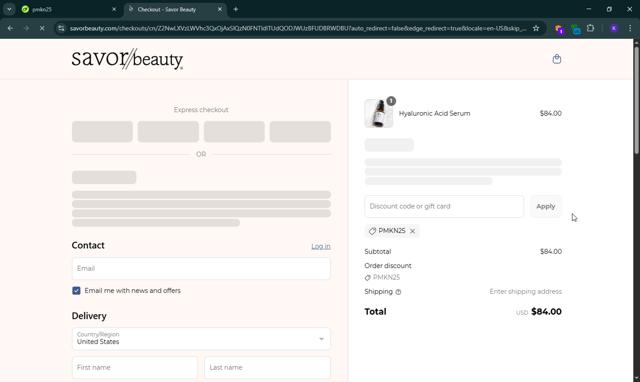Remove the PMKN25 discount tag
640x382 pixels.
413,231
